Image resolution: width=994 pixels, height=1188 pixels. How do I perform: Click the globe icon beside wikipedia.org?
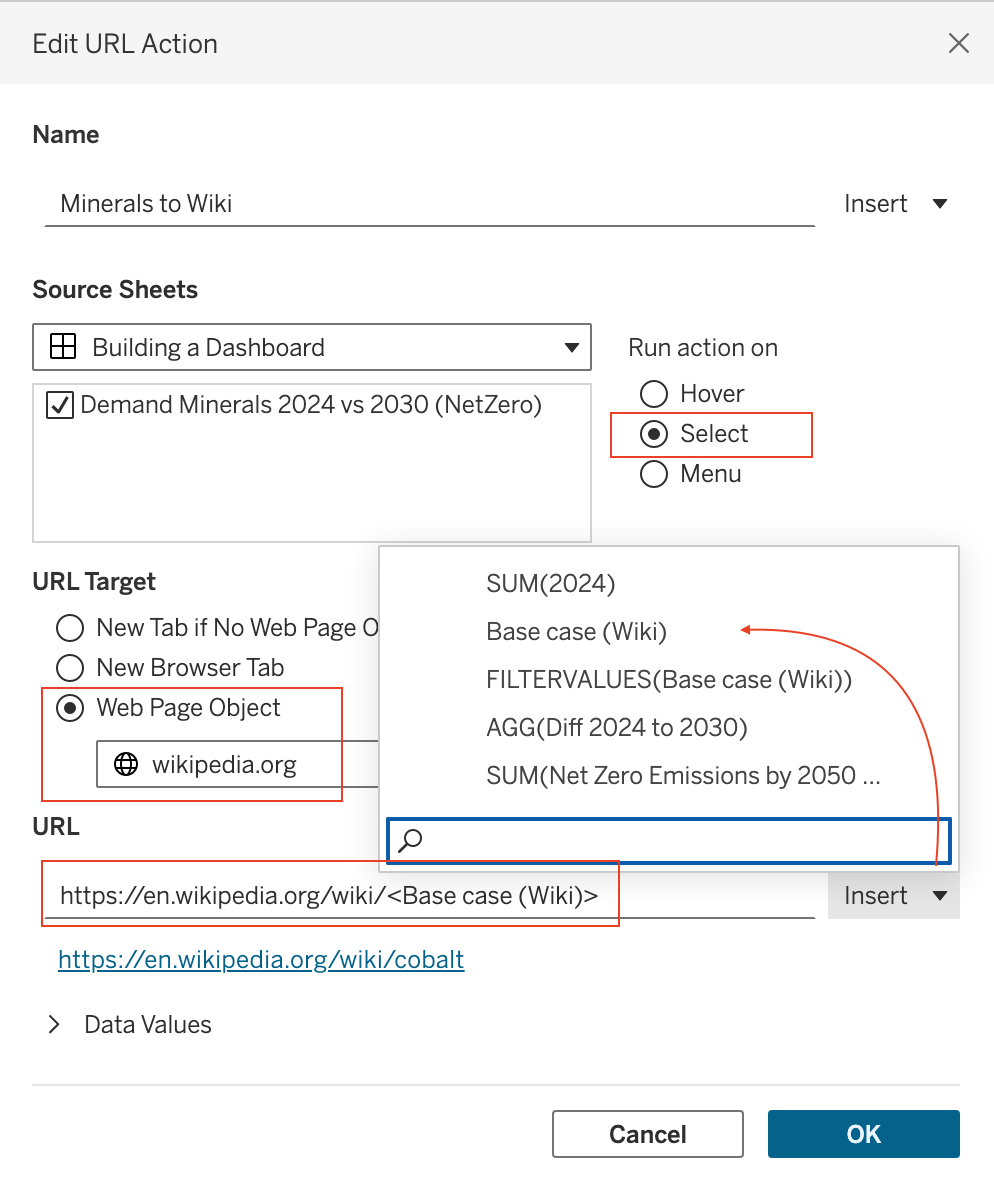point(126,764)
